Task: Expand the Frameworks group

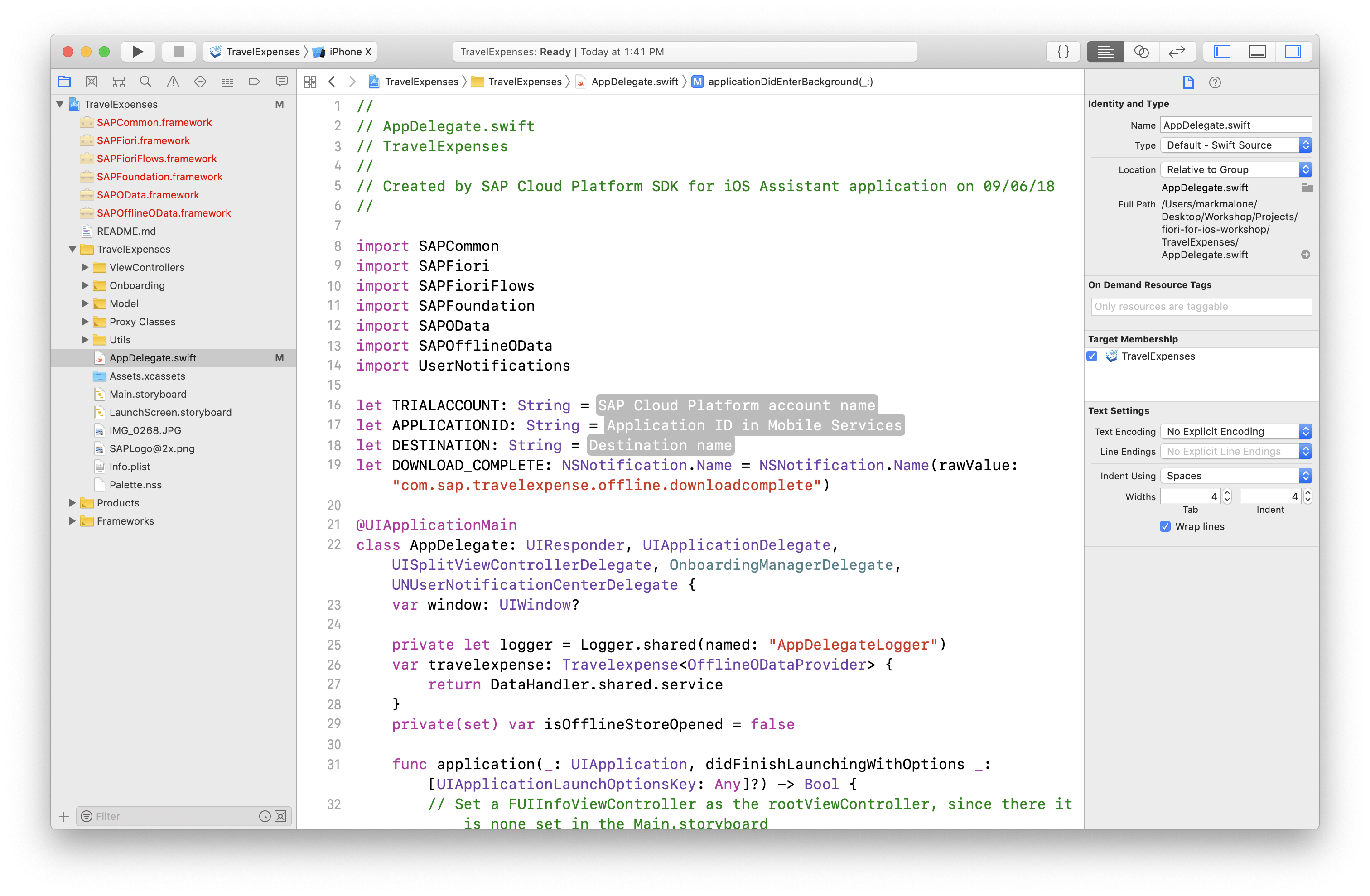Action: pos(72,521)
